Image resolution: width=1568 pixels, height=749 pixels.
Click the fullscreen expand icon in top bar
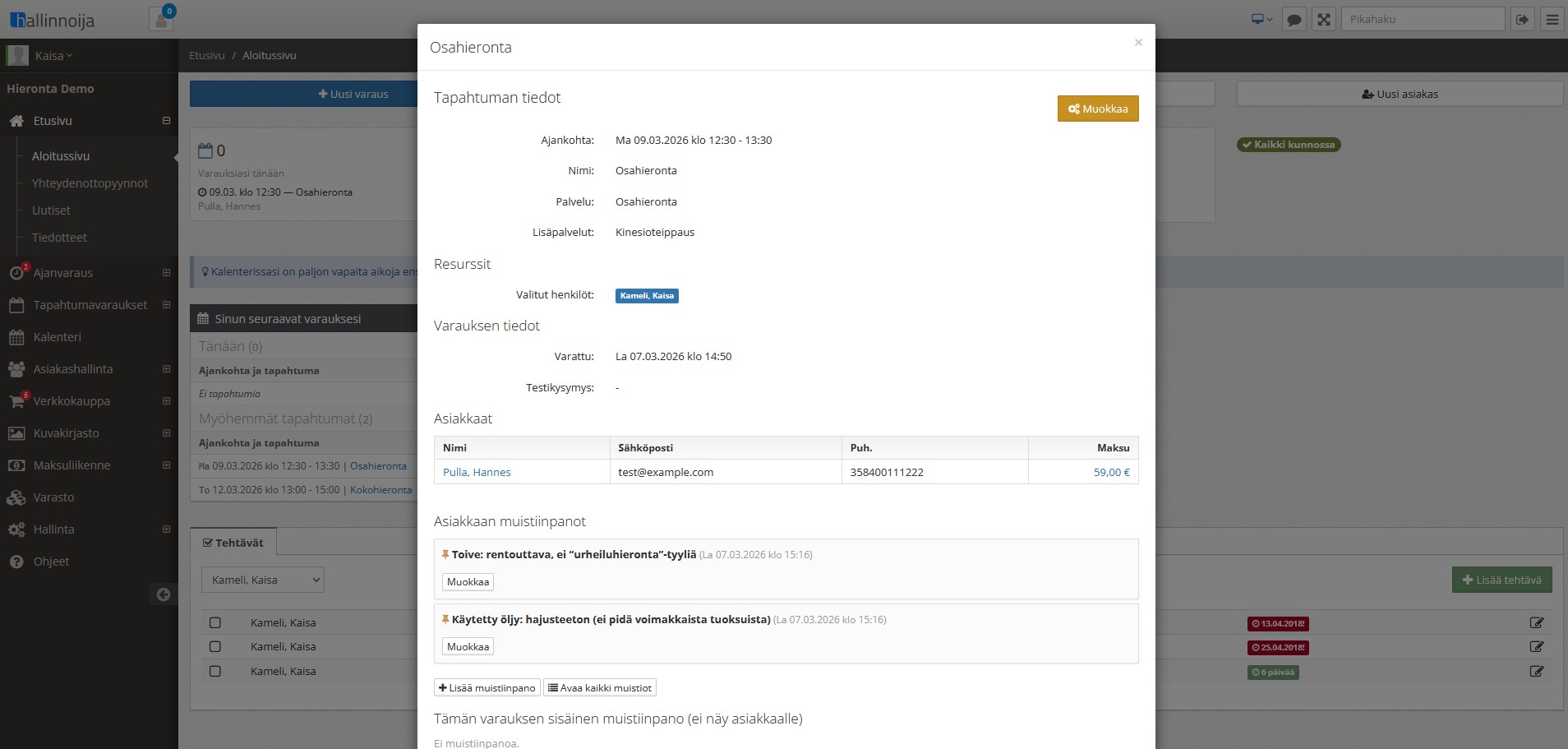tap(1324, 20)
